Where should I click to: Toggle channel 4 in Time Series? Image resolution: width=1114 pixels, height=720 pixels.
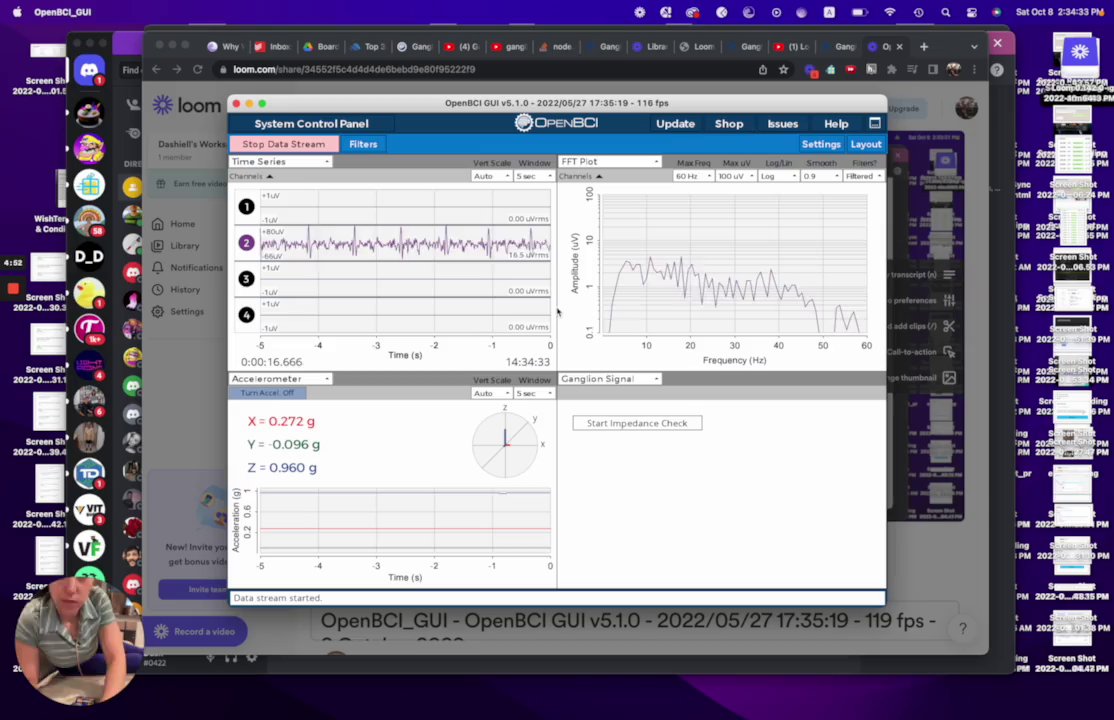[x=246, y=315]
